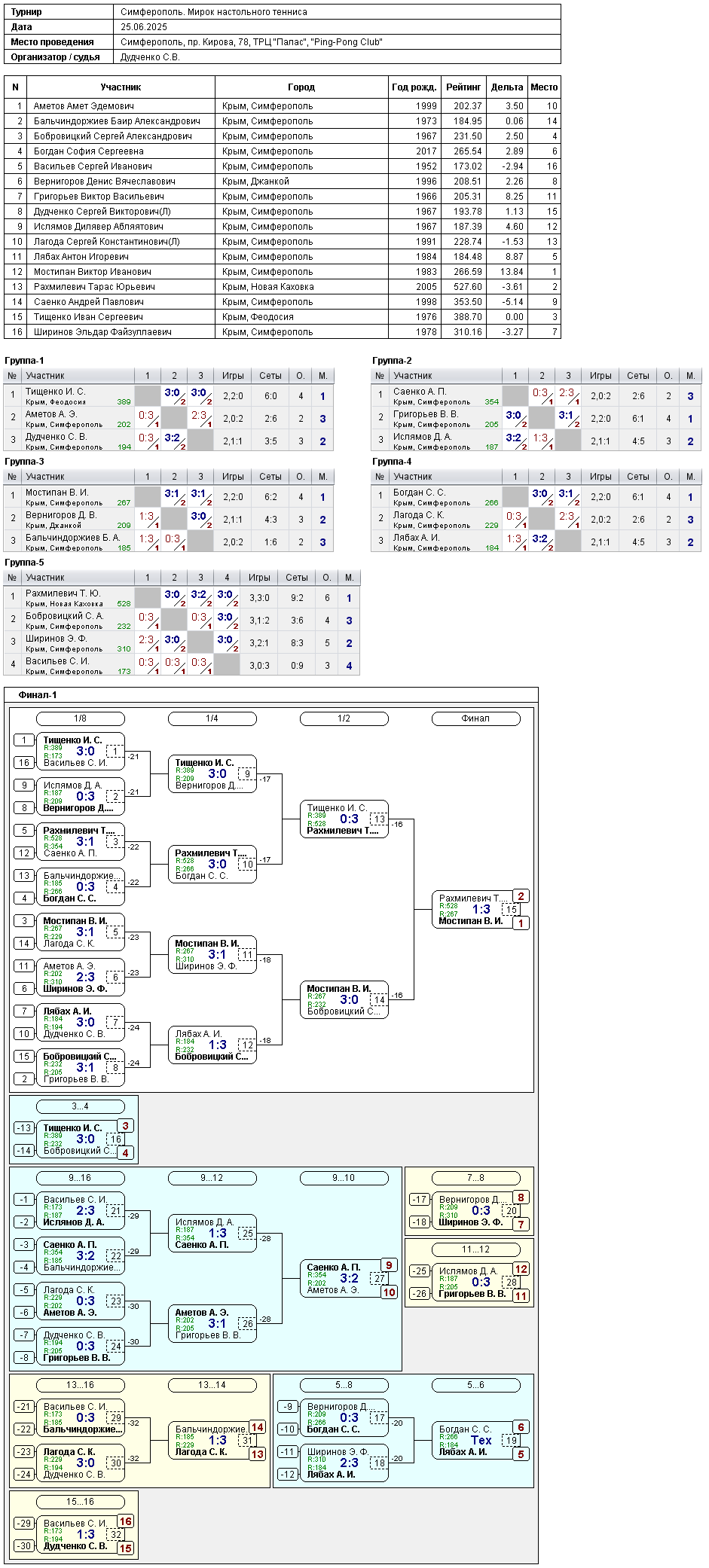Select the '5...6' placement round label

(476, 1385)
